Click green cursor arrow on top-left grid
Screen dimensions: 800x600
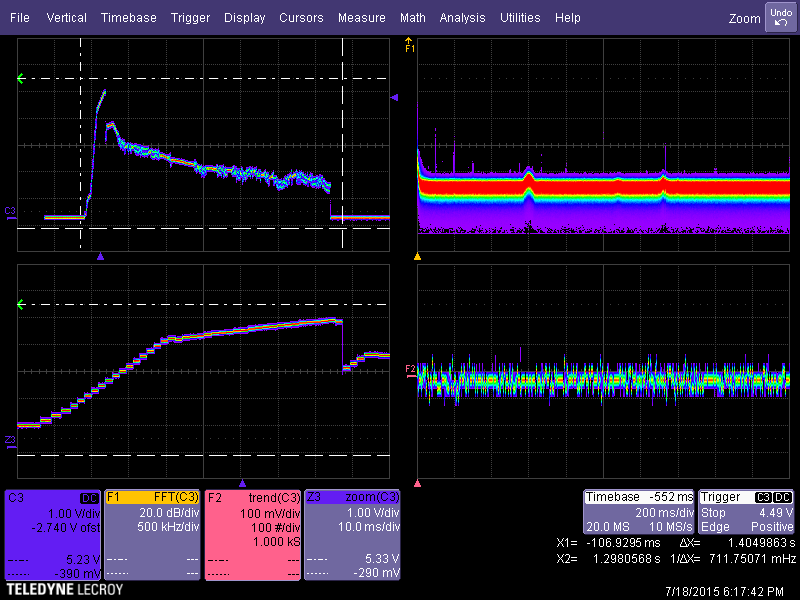(x=21, y=78)
